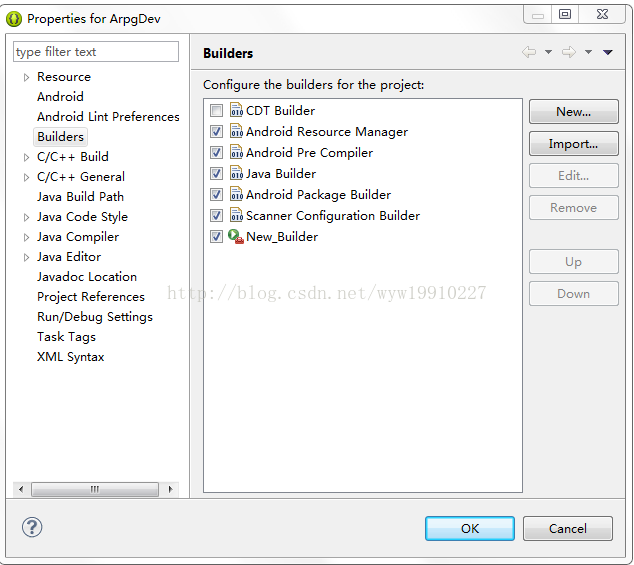Select 'Scanner Configuration Builder' entry text
634x565 pixels.
[333, 216]
